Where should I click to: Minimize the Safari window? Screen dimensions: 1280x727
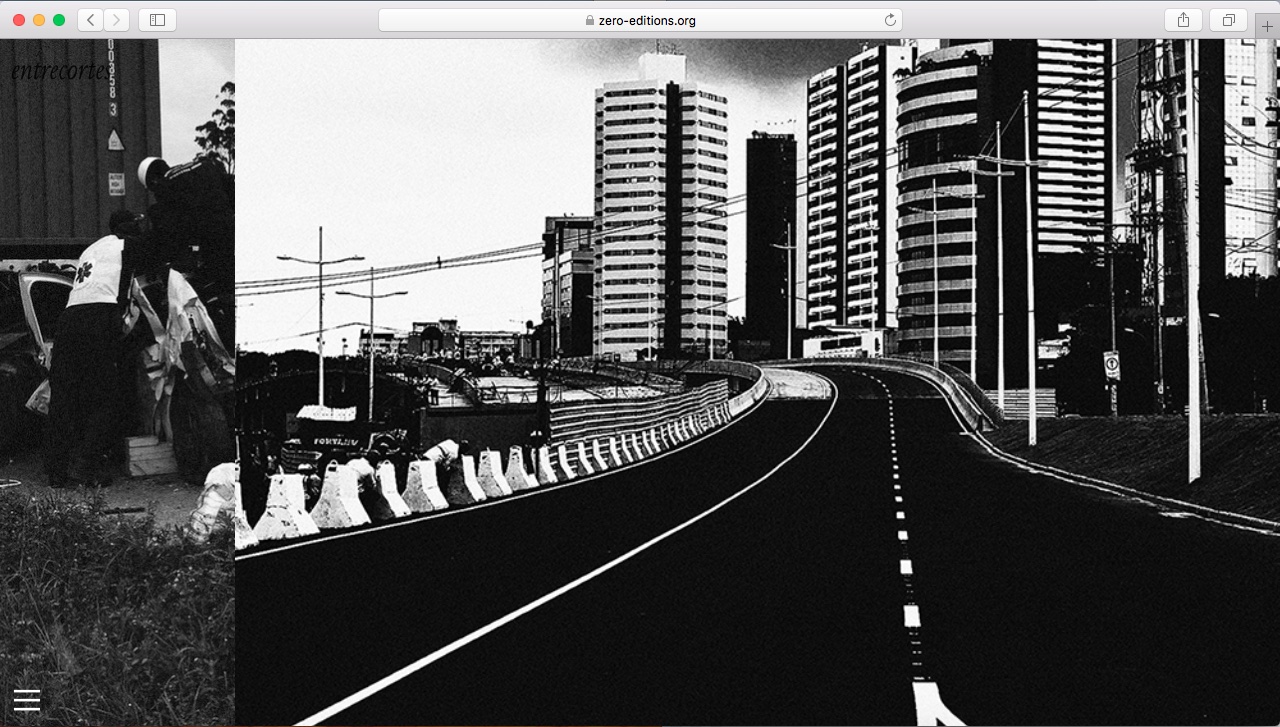[39, 20]
